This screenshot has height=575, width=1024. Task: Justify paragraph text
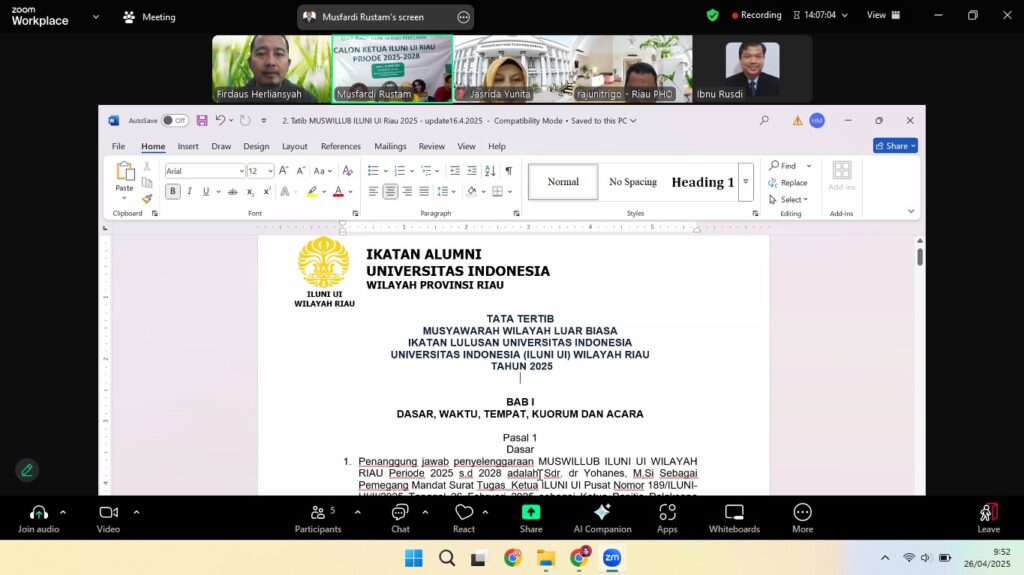click(424, 191)
